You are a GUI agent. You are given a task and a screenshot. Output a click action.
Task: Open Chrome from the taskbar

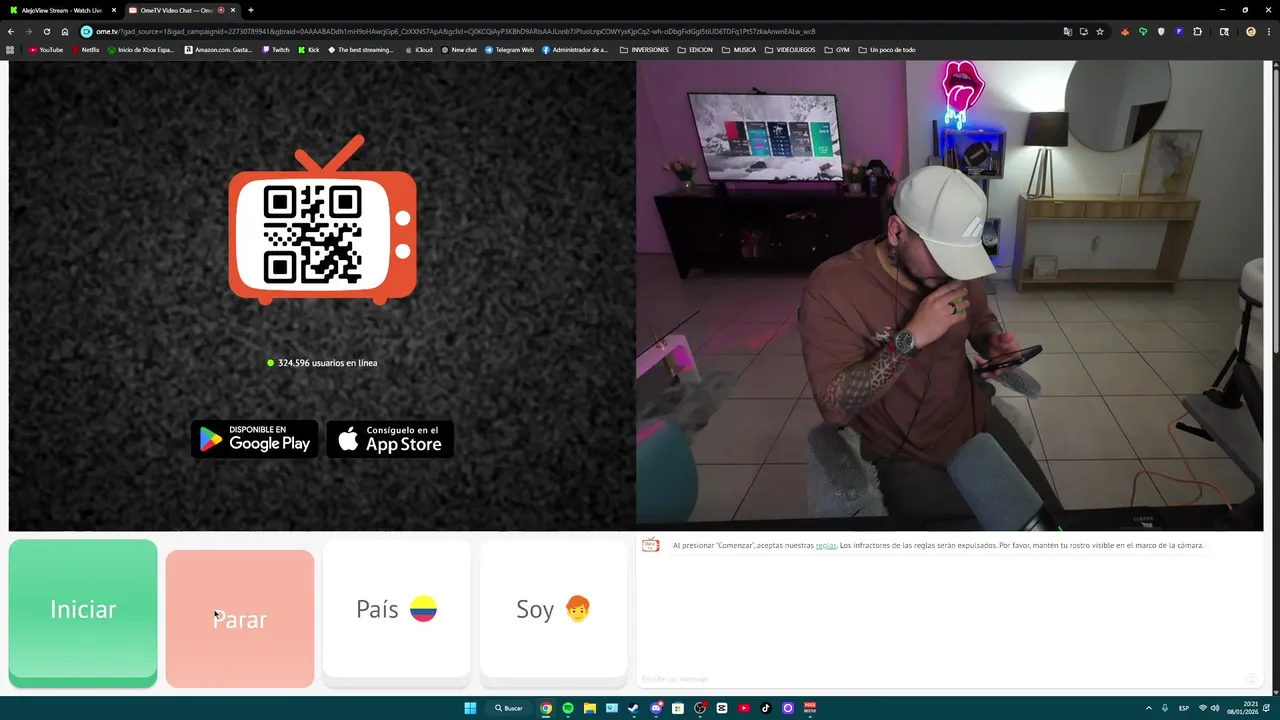546,708
